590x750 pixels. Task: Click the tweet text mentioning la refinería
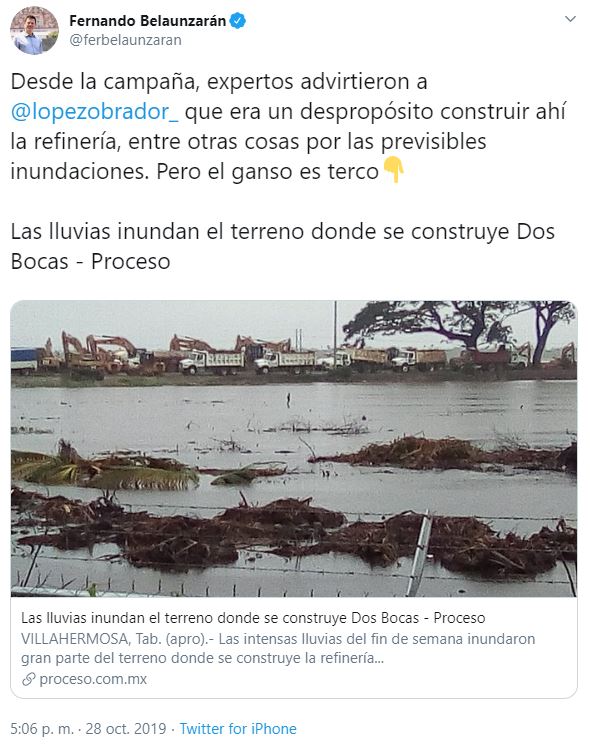click(x=248, y=142)
